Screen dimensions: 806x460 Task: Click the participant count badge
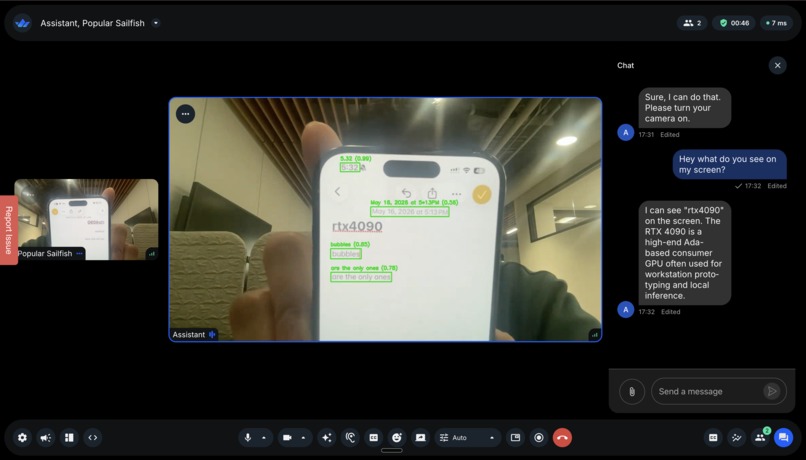(692, 23)
